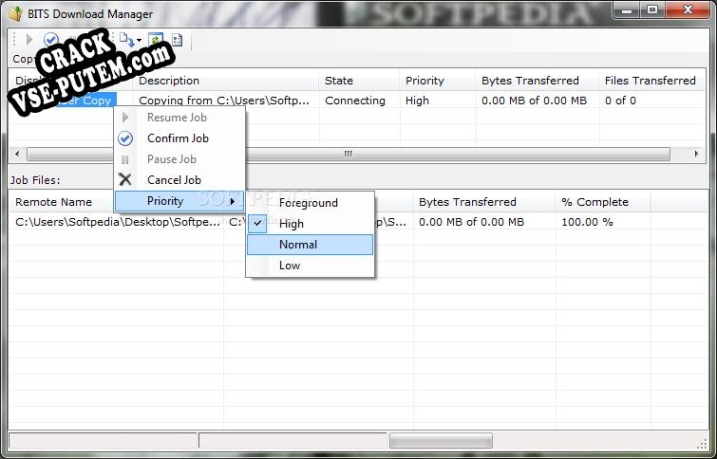
Task: Click the jobs list horizontal scrollbar thumb
Action: 348,154
